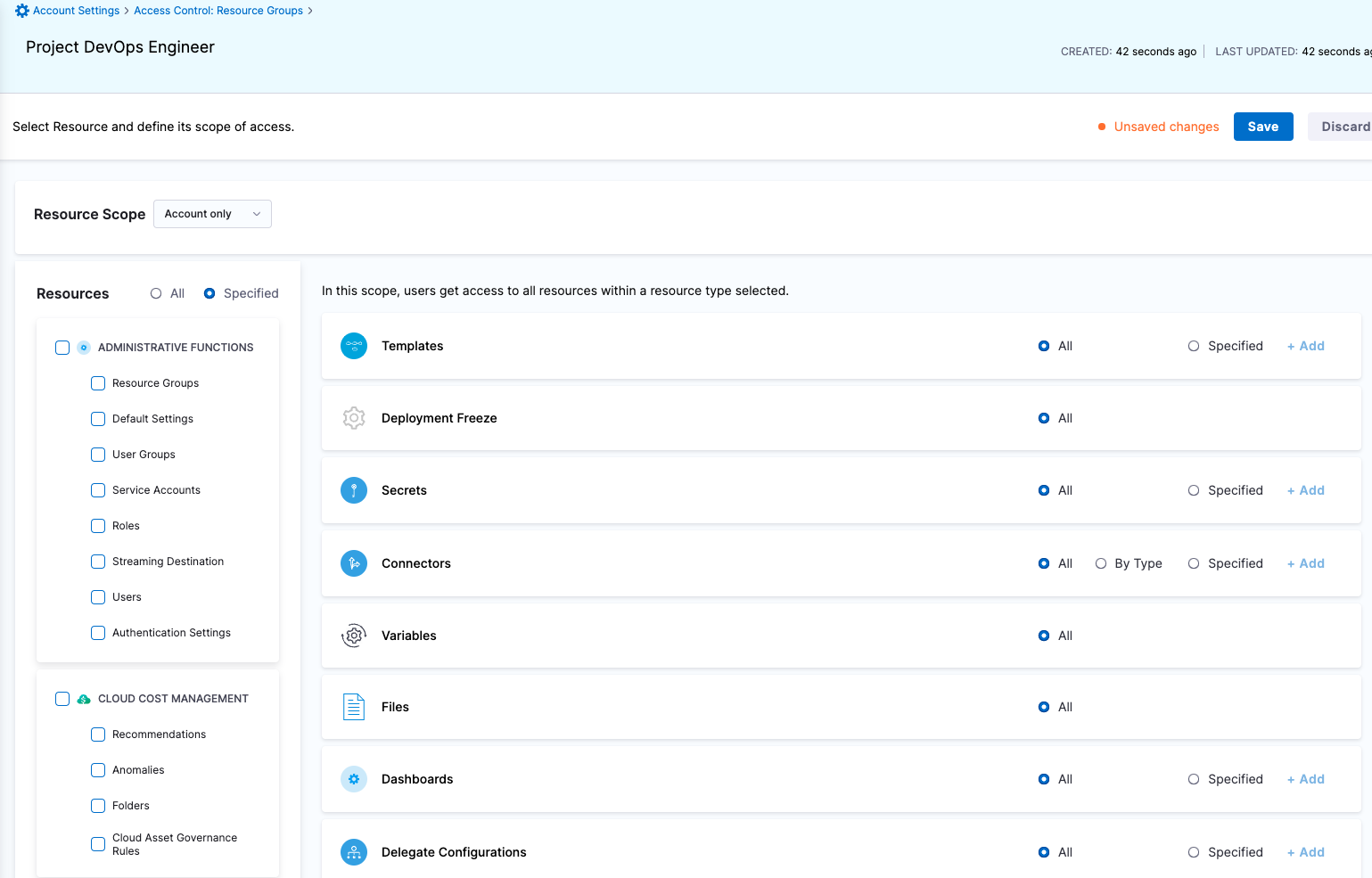Discard the pending changes
Screen dimensions: 1372x878
[x=1346, y=126]
